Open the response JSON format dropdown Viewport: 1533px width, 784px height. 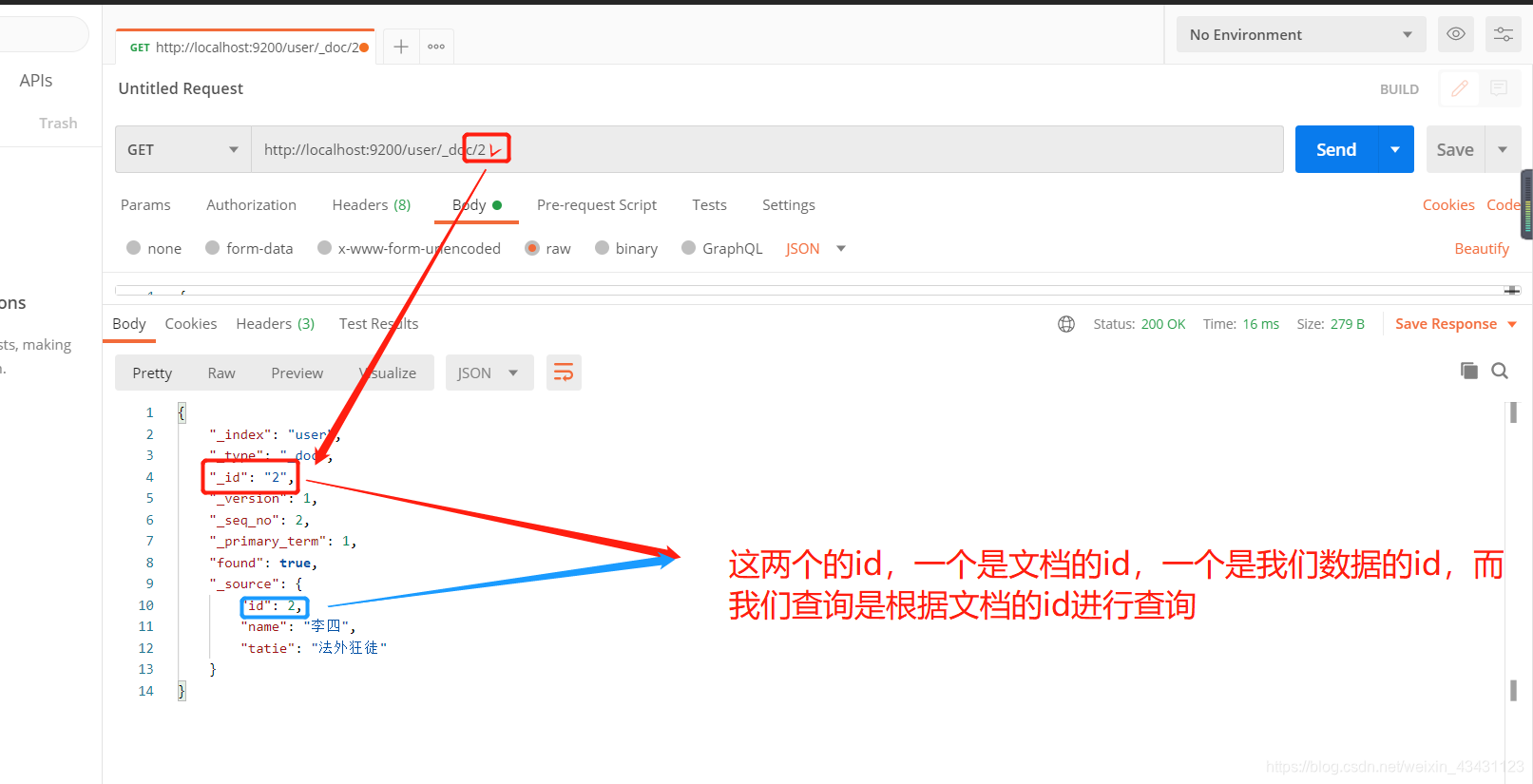pos(489,373)
